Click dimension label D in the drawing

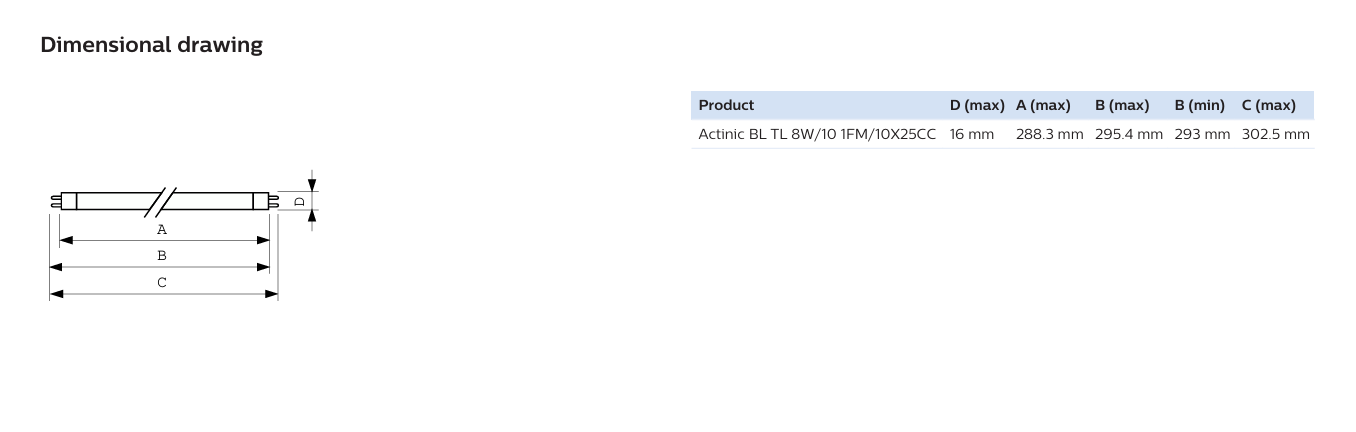click(299, 201)
